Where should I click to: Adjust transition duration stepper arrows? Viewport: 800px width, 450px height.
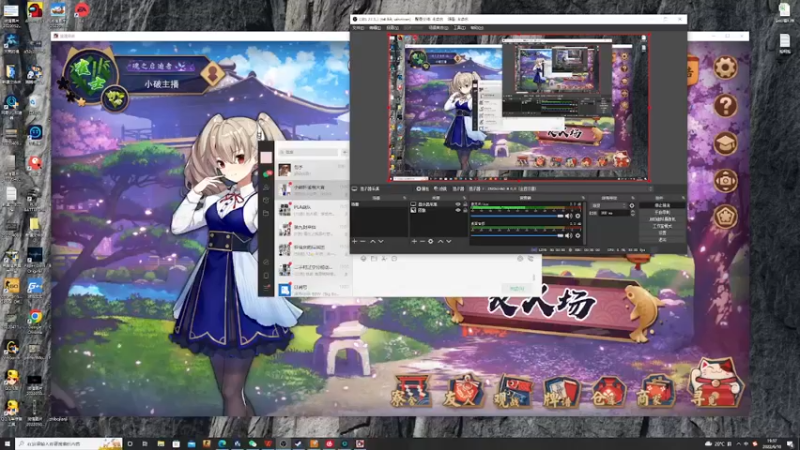(633, 213)
